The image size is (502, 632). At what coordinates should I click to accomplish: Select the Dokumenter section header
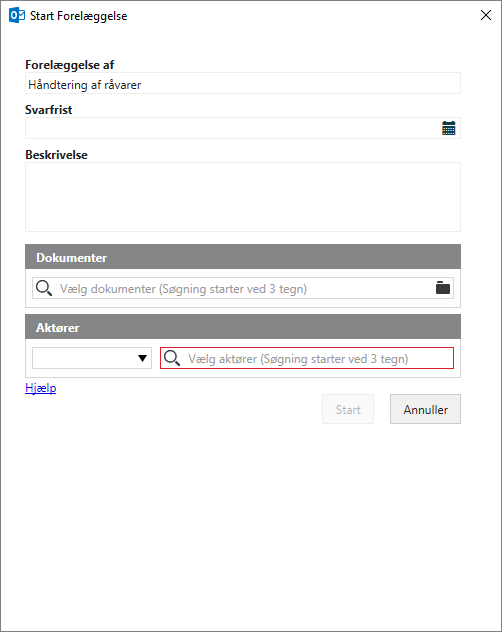243,257
